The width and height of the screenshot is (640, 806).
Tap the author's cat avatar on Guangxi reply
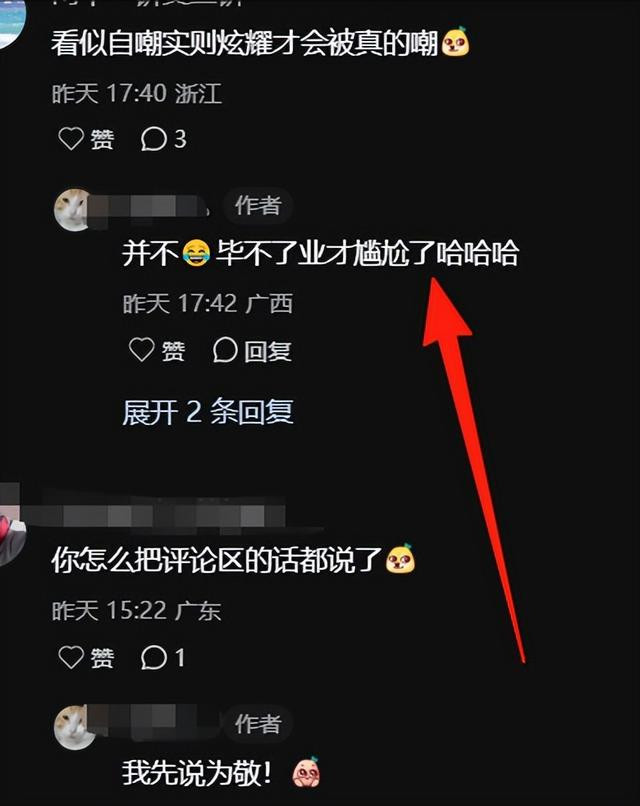tap(75, 209)
